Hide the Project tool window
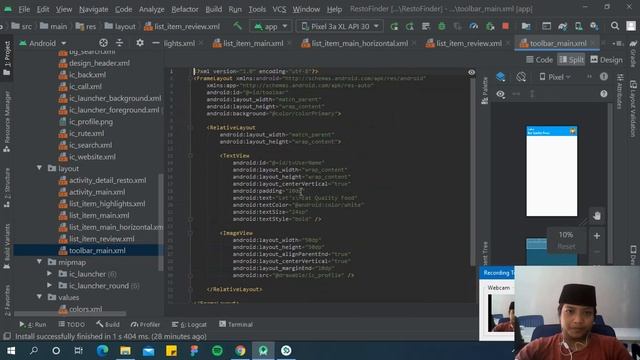 (x=156, y=43)
